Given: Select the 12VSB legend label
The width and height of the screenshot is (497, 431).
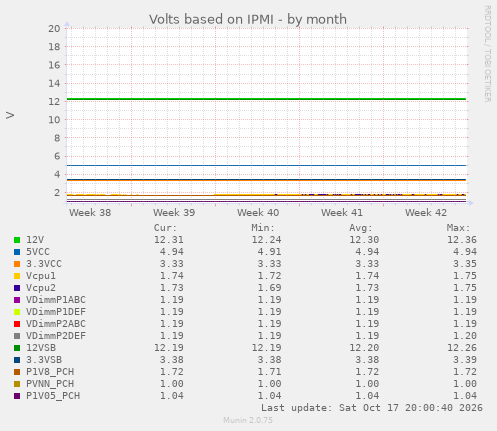Looking at the screenshot, I should (x=41, y=348).
